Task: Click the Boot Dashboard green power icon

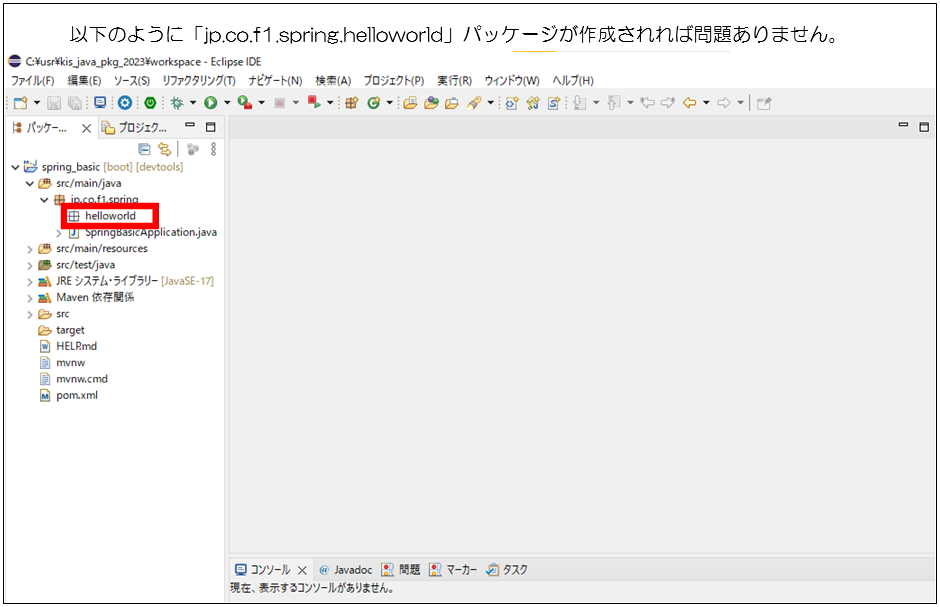Action: [150, 102]
